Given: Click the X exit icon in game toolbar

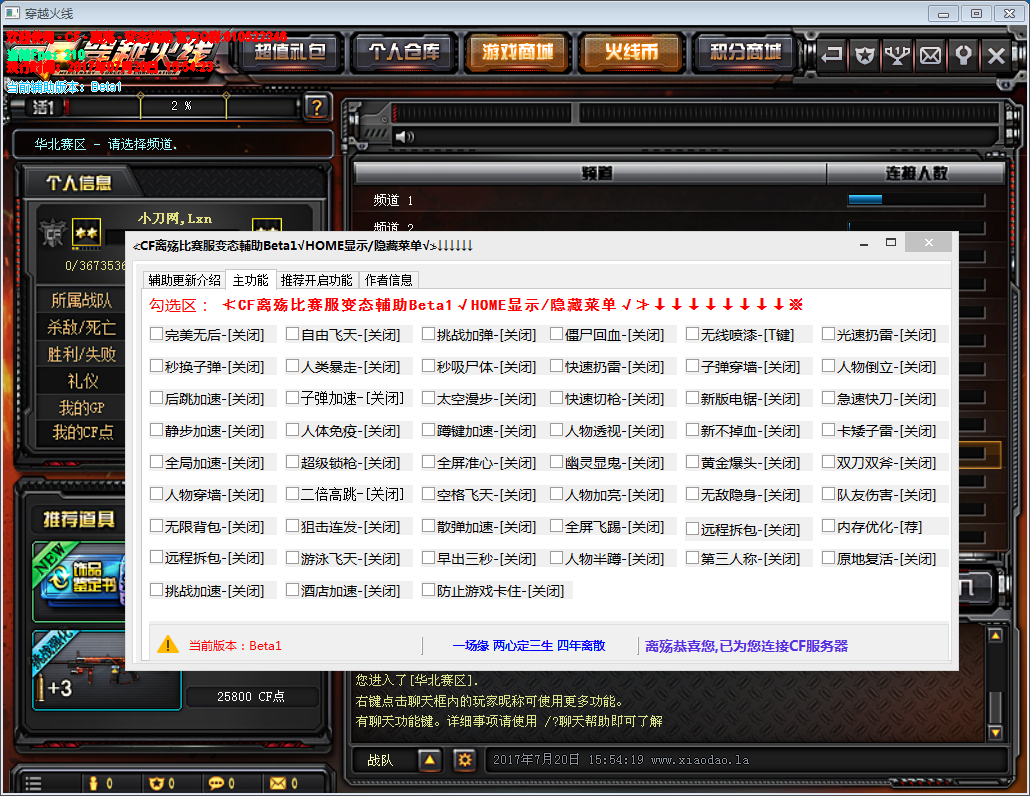Looking at the screenshot, I should pos(996,55).
